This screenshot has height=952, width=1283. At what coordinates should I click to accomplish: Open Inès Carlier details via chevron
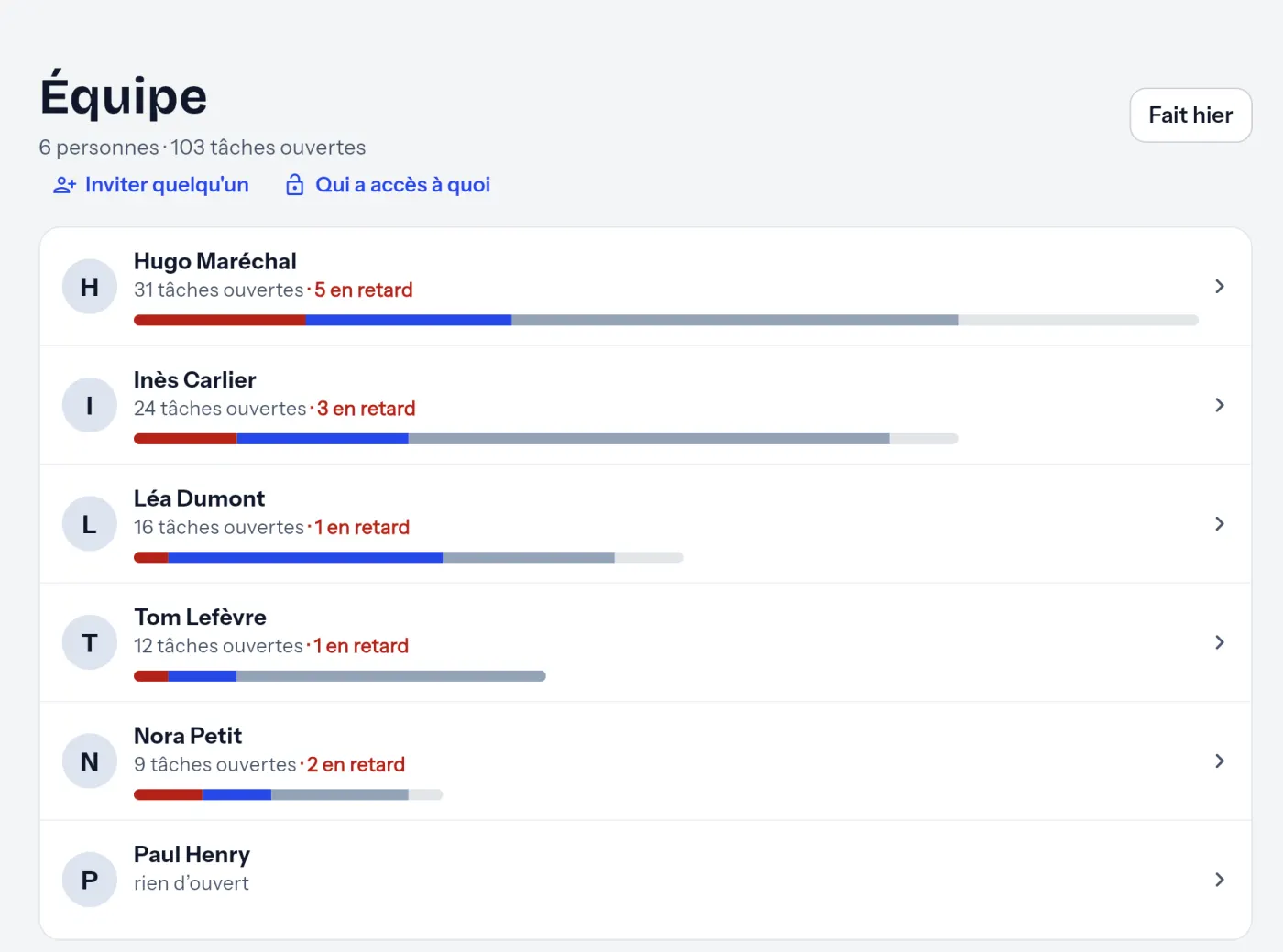pos(1219,405)
